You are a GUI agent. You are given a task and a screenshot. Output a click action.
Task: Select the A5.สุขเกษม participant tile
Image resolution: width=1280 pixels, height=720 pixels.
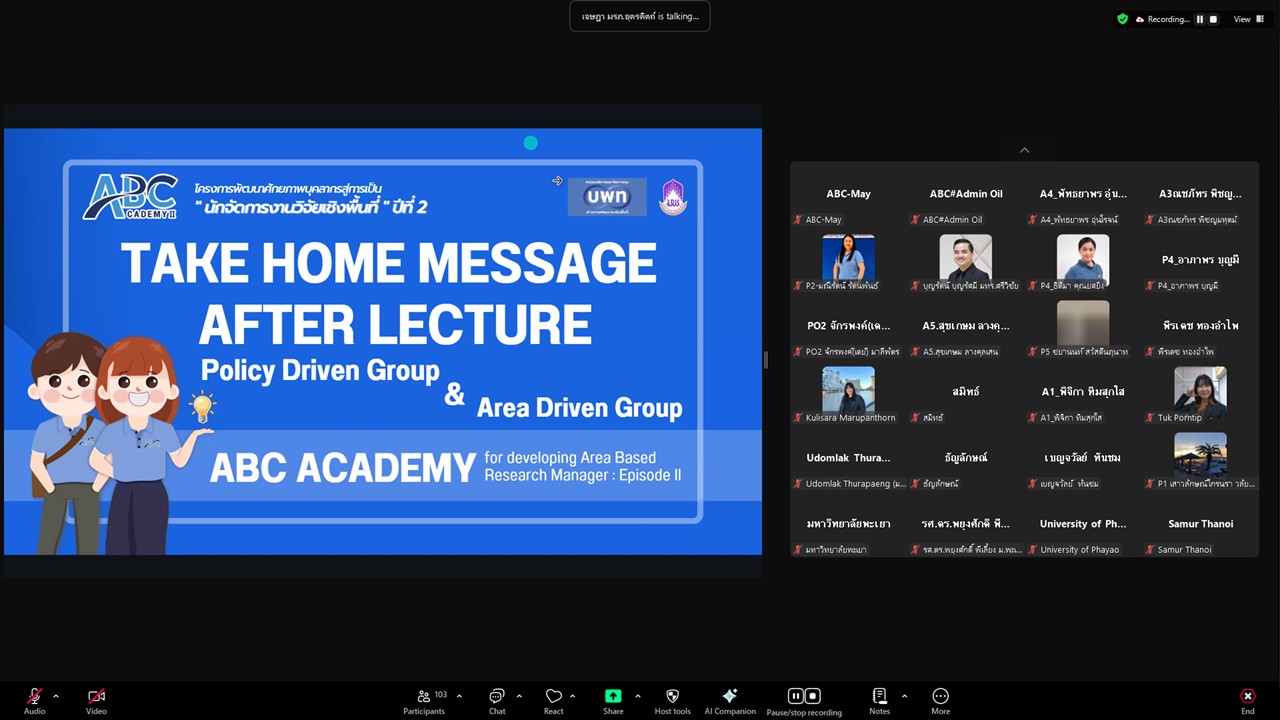(x=966, y=326)
